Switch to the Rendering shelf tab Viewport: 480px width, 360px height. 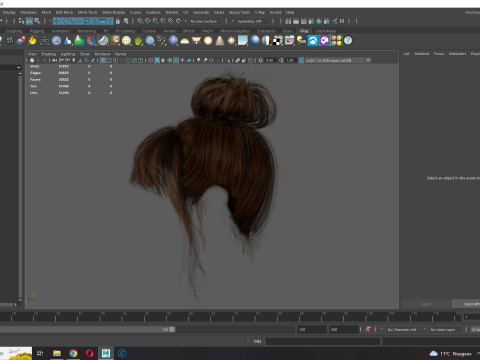(x=87, y=31)
